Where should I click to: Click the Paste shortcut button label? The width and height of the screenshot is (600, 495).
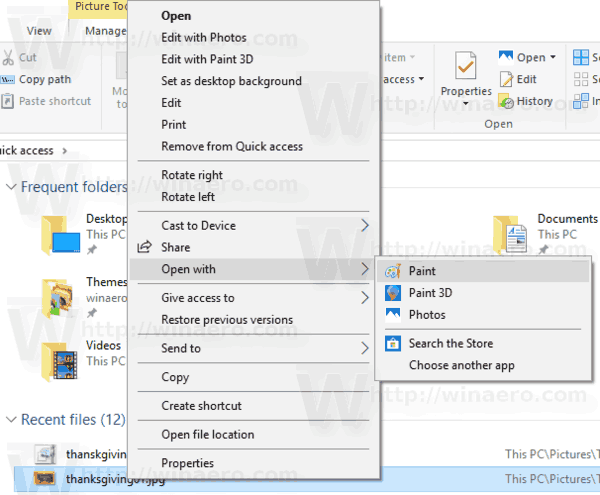55,101
